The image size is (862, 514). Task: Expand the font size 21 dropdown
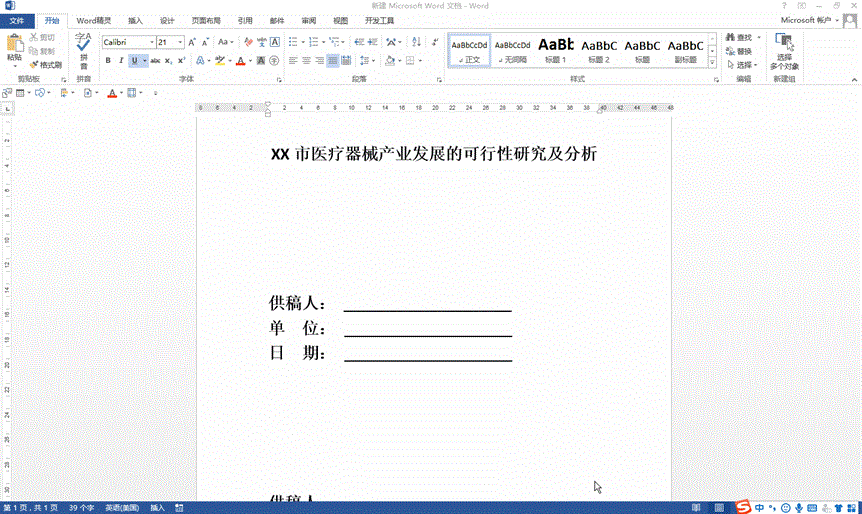click(181, 42)
